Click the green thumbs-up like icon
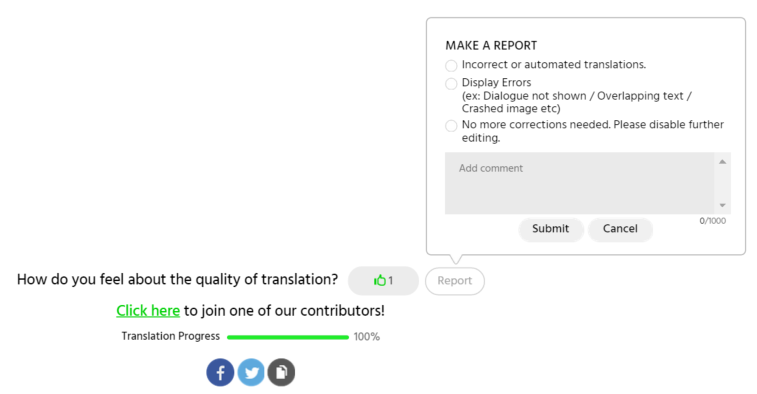Viewport: 757px width, 394px height. 380,281
